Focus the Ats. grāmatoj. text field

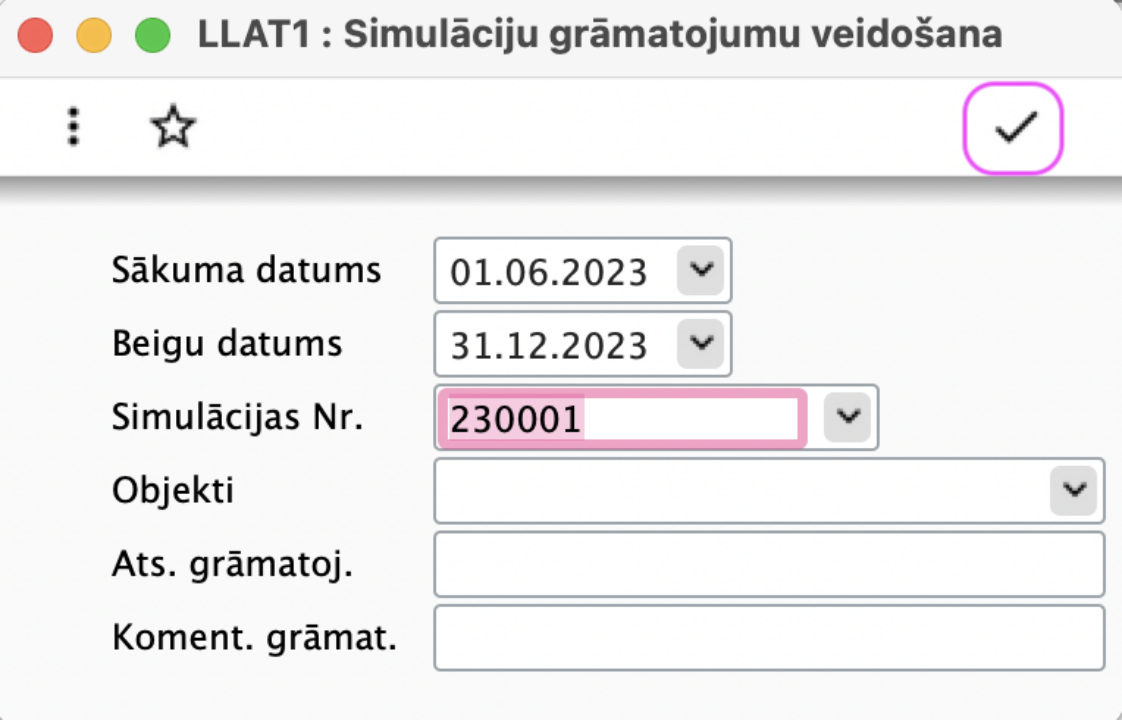pos(769,564)
